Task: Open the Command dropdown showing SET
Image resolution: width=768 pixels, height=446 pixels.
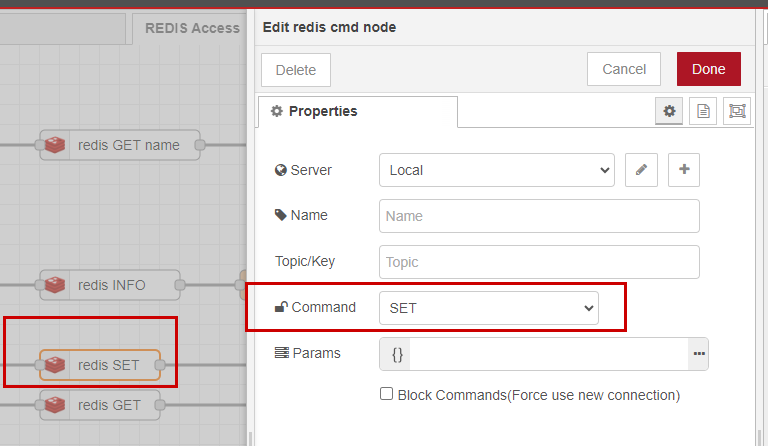Action: pyautogui.click(x=489, y=308)
